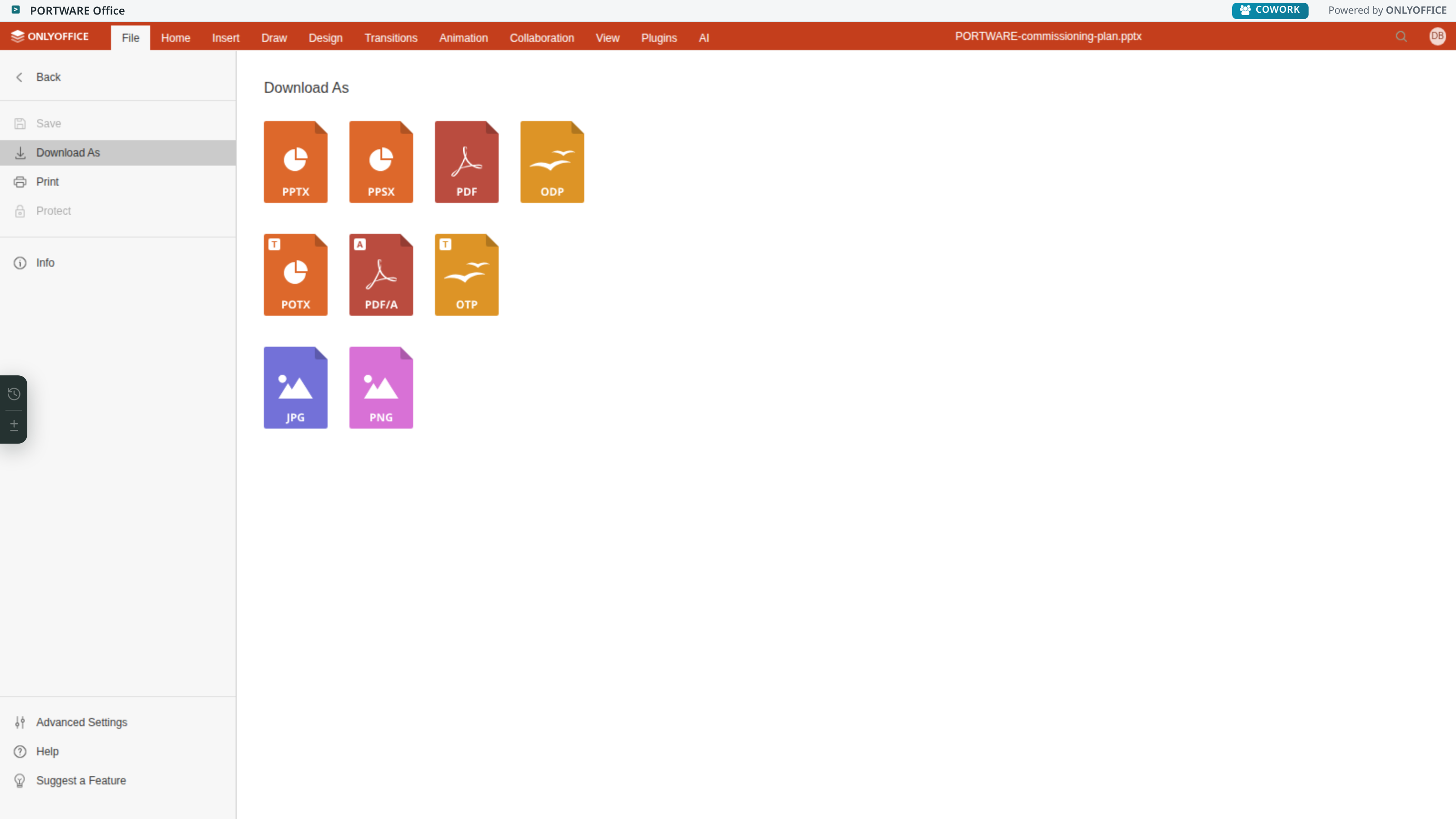
Task: Open the Collaboration tab
Action: 541,38
